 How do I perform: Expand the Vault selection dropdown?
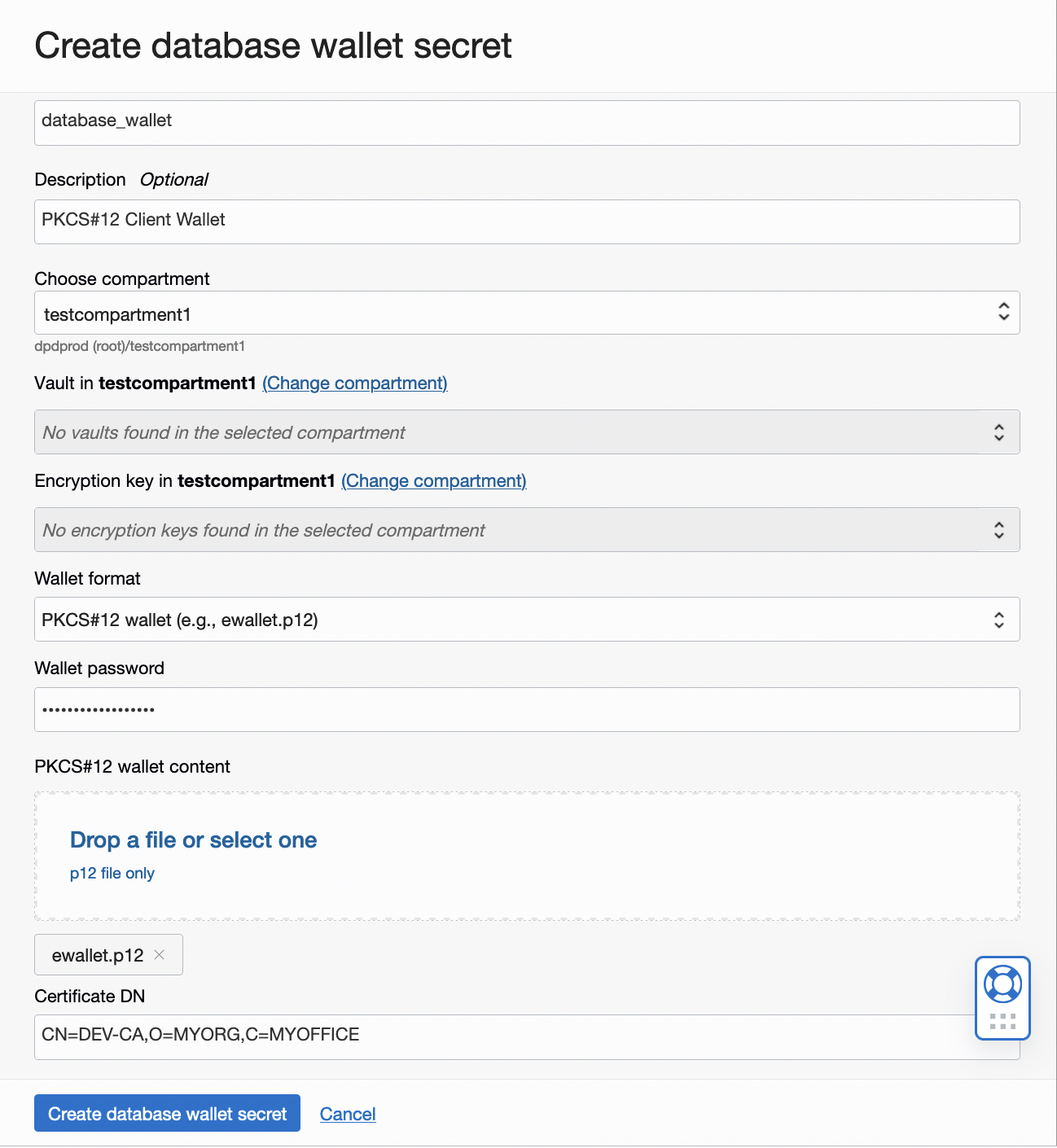pos(526,432)
